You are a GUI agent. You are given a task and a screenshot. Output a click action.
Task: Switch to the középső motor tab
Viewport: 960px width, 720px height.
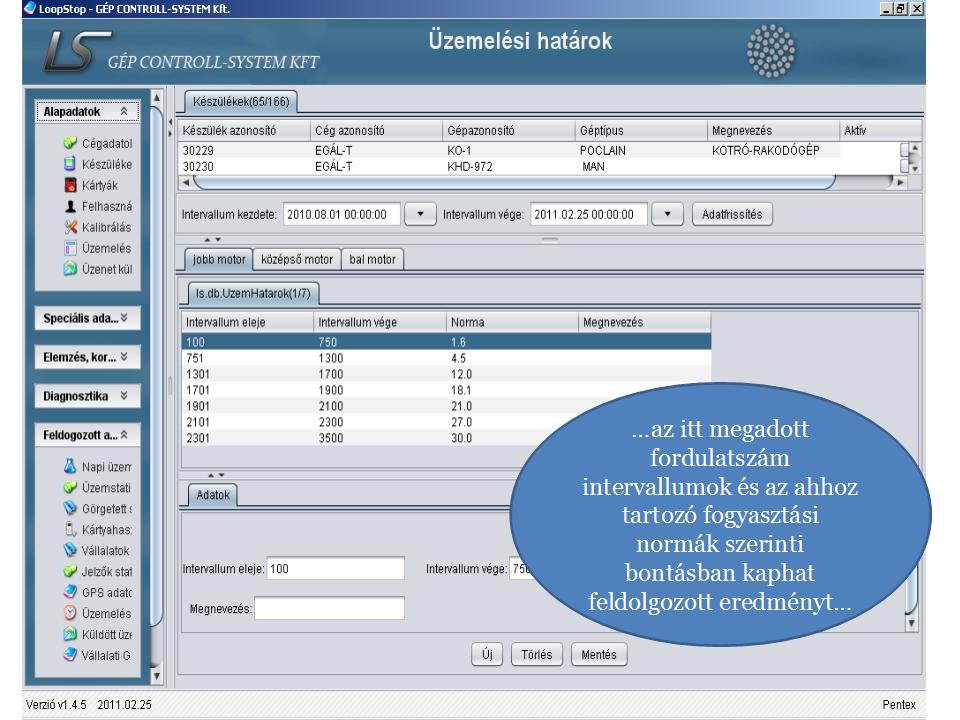[x=296, y=260]
